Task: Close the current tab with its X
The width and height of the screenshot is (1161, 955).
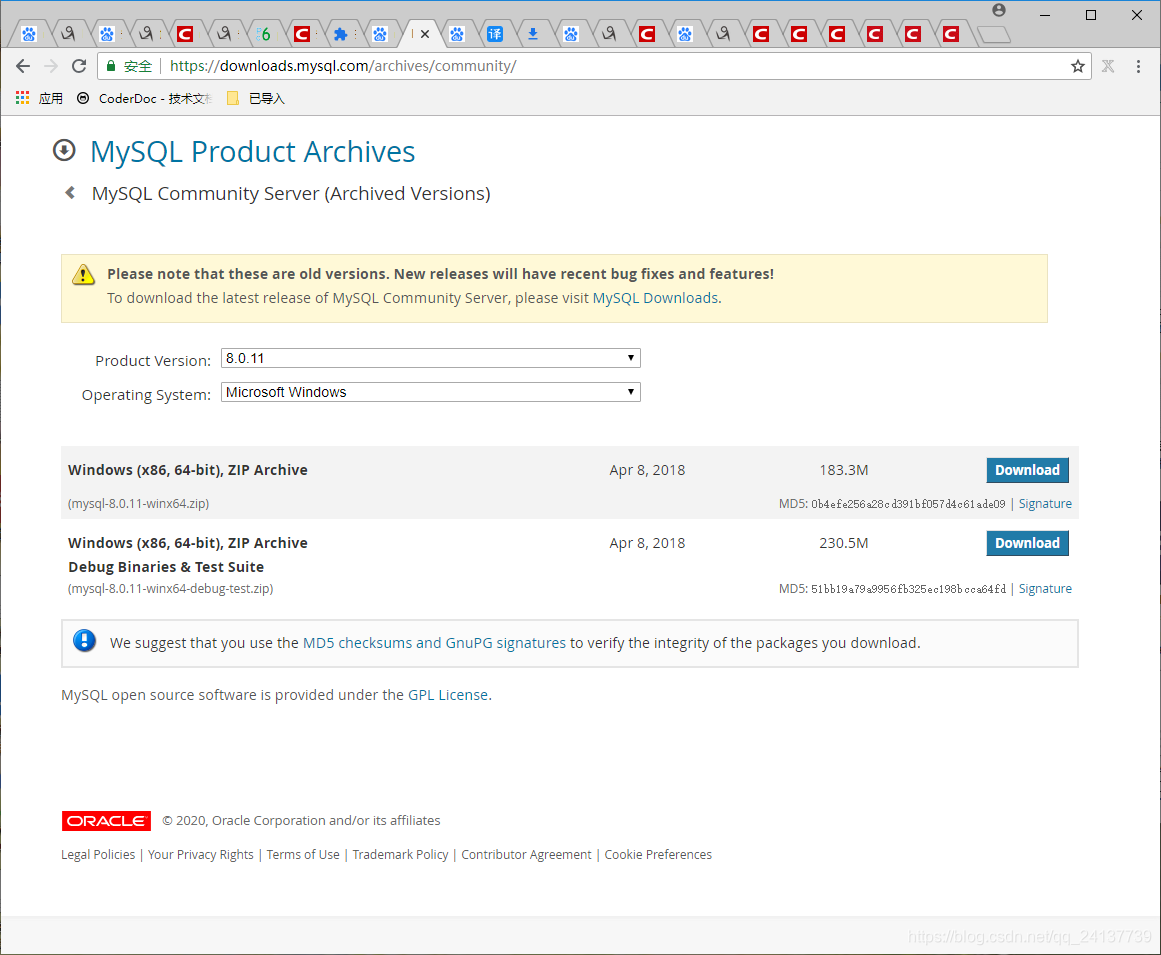Action: coord(425,34)
